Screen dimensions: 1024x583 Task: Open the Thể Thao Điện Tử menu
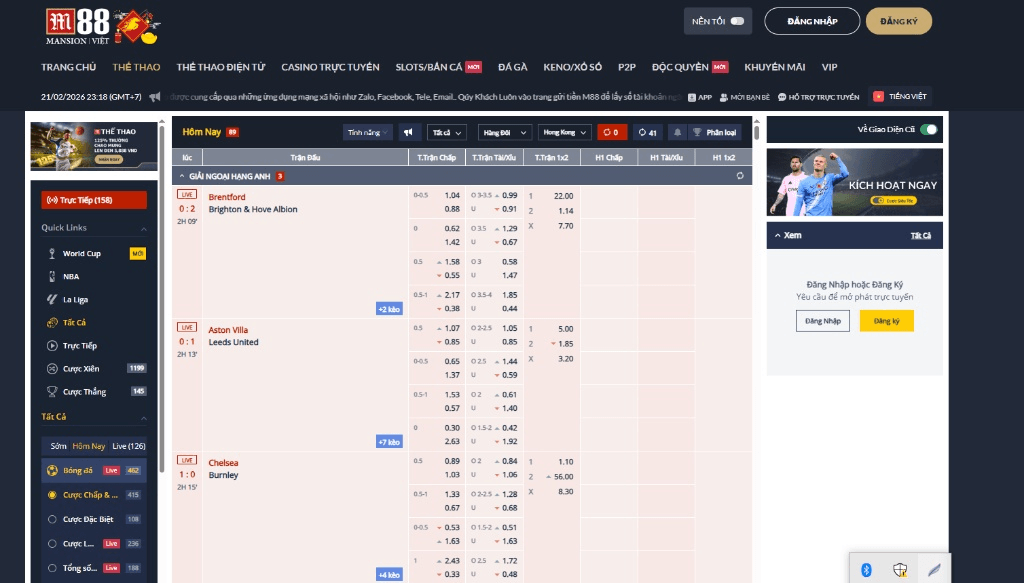(221, 67)
